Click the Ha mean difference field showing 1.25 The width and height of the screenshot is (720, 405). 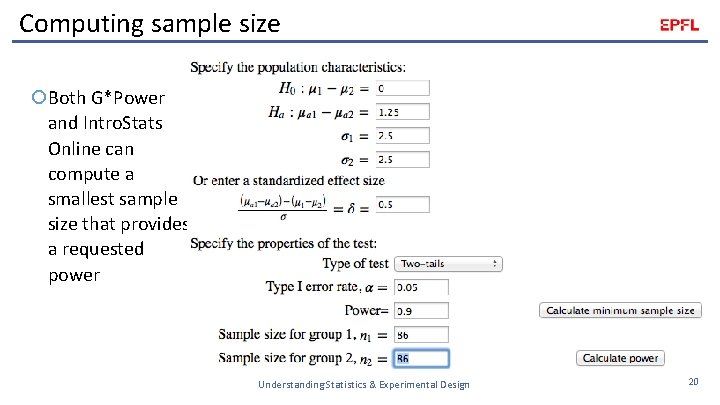tap(402, 112)
